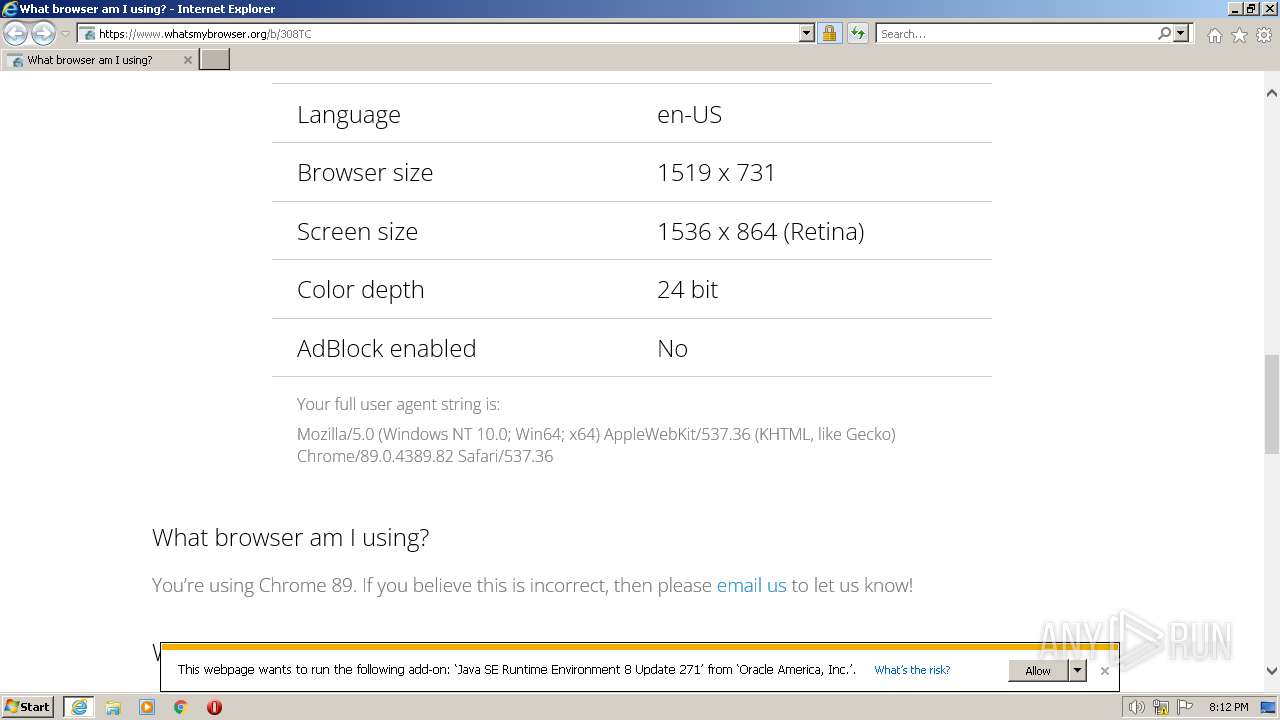Click the 'AdBlock enabled' row label
1280x720 pixels.
click(x=386, y=348)
